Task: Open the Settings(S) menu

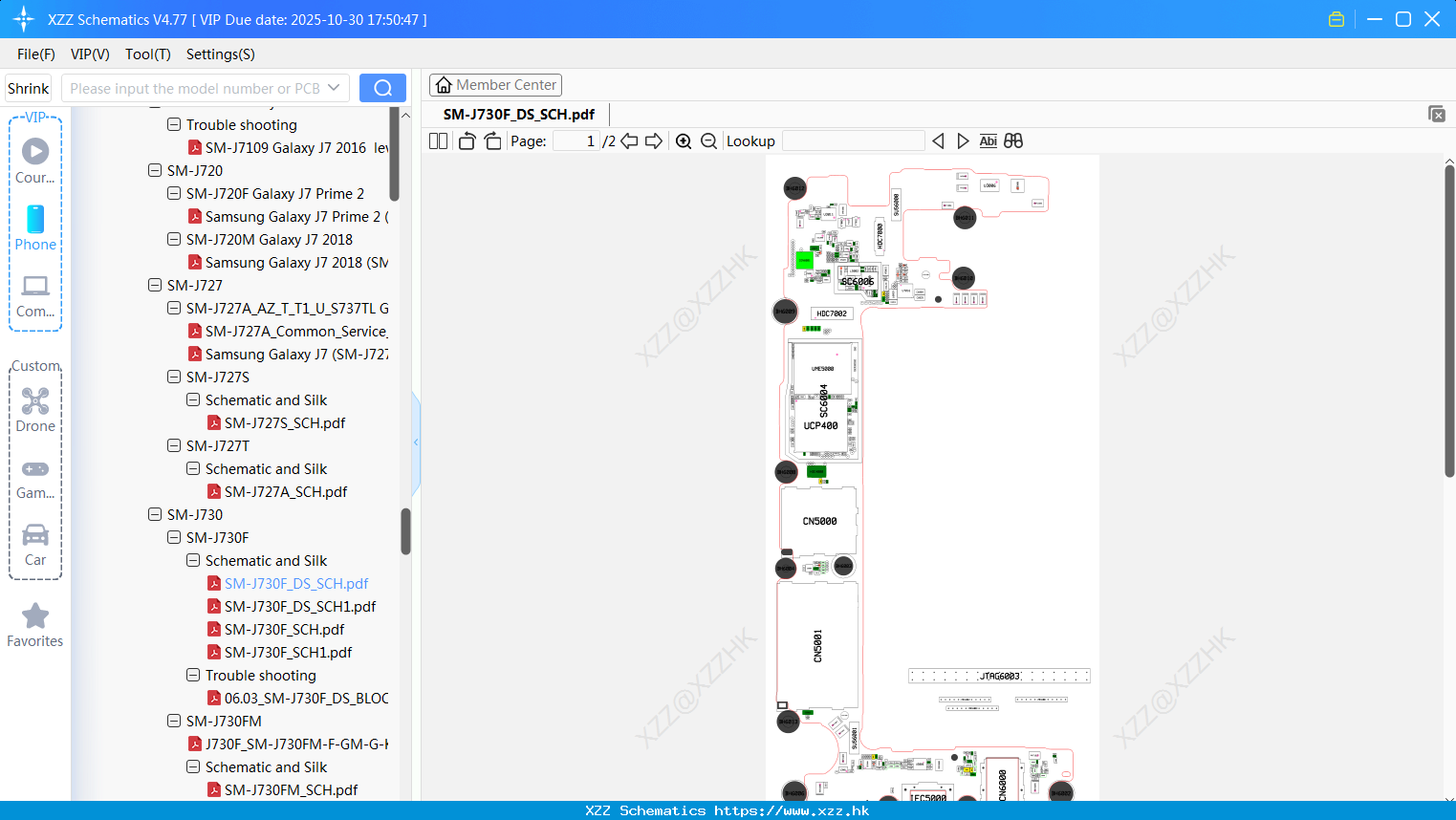Action: (x=221, y=54)
